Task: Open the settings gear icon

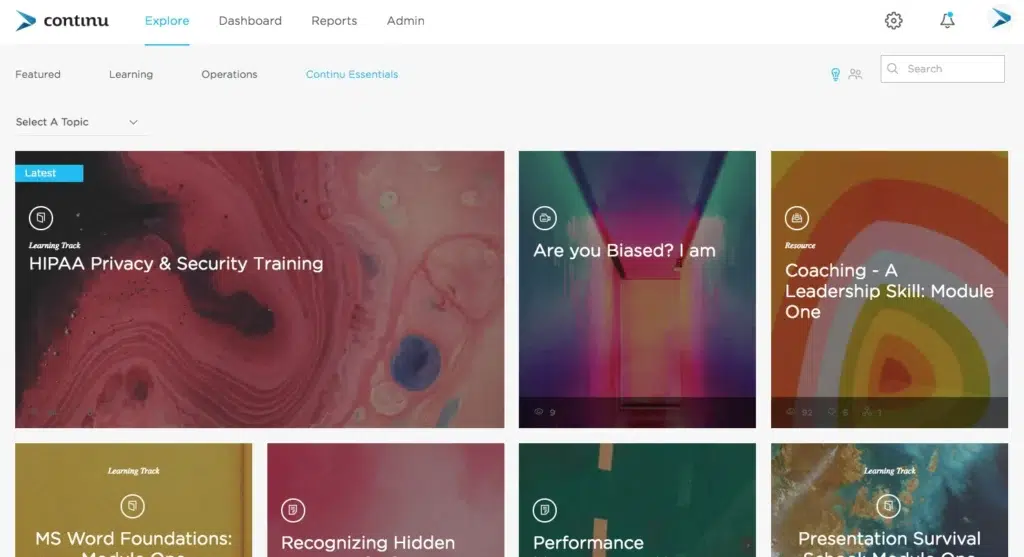Action: coord(893,21)
